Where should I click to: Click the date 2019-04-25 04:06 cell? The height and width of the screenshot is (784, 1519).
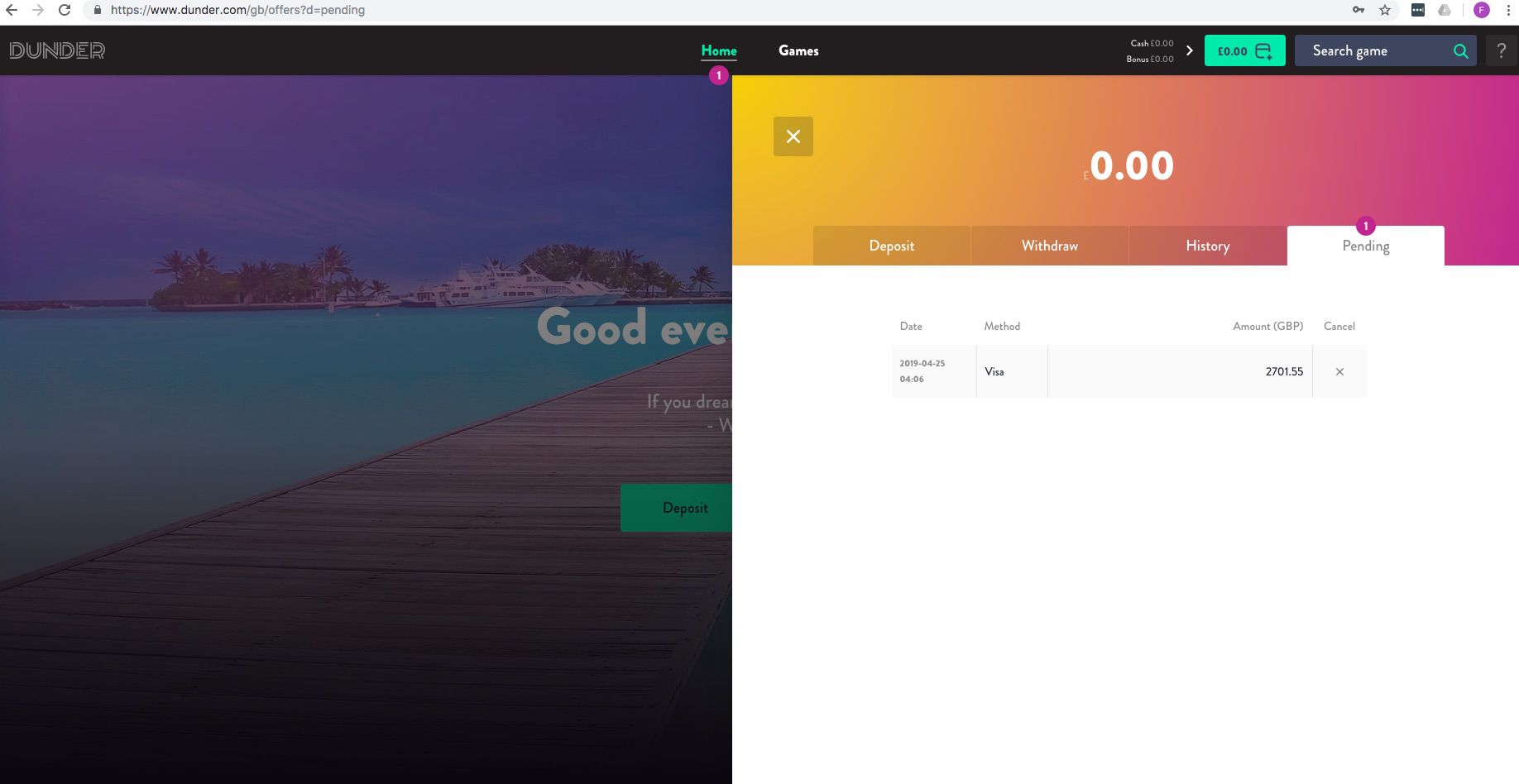[x=934, y=371]
